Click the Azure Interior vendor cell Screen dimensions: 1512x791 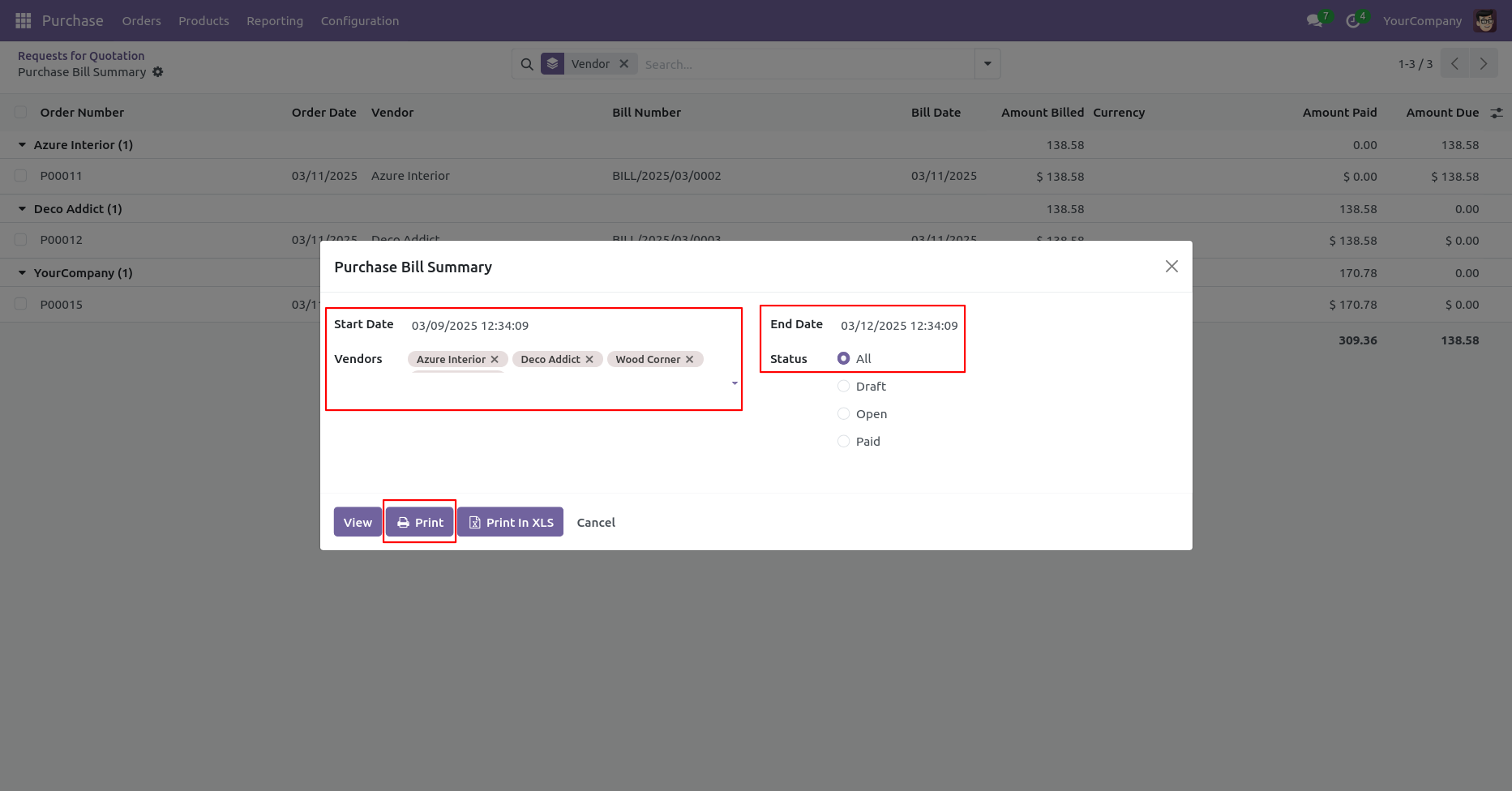point(410,176)
